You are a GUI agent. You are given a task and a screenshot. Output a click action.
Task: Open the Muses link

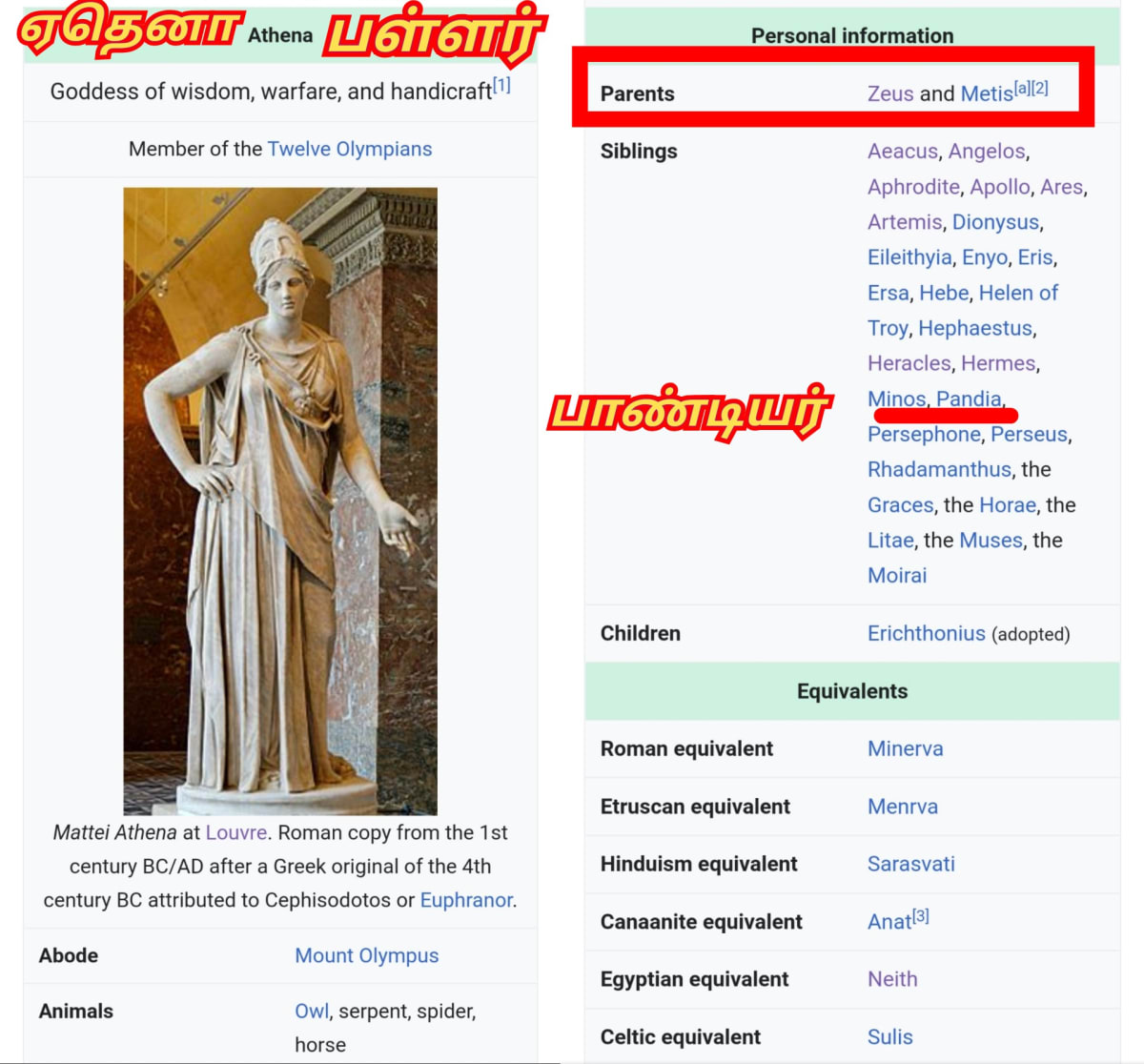991,540
